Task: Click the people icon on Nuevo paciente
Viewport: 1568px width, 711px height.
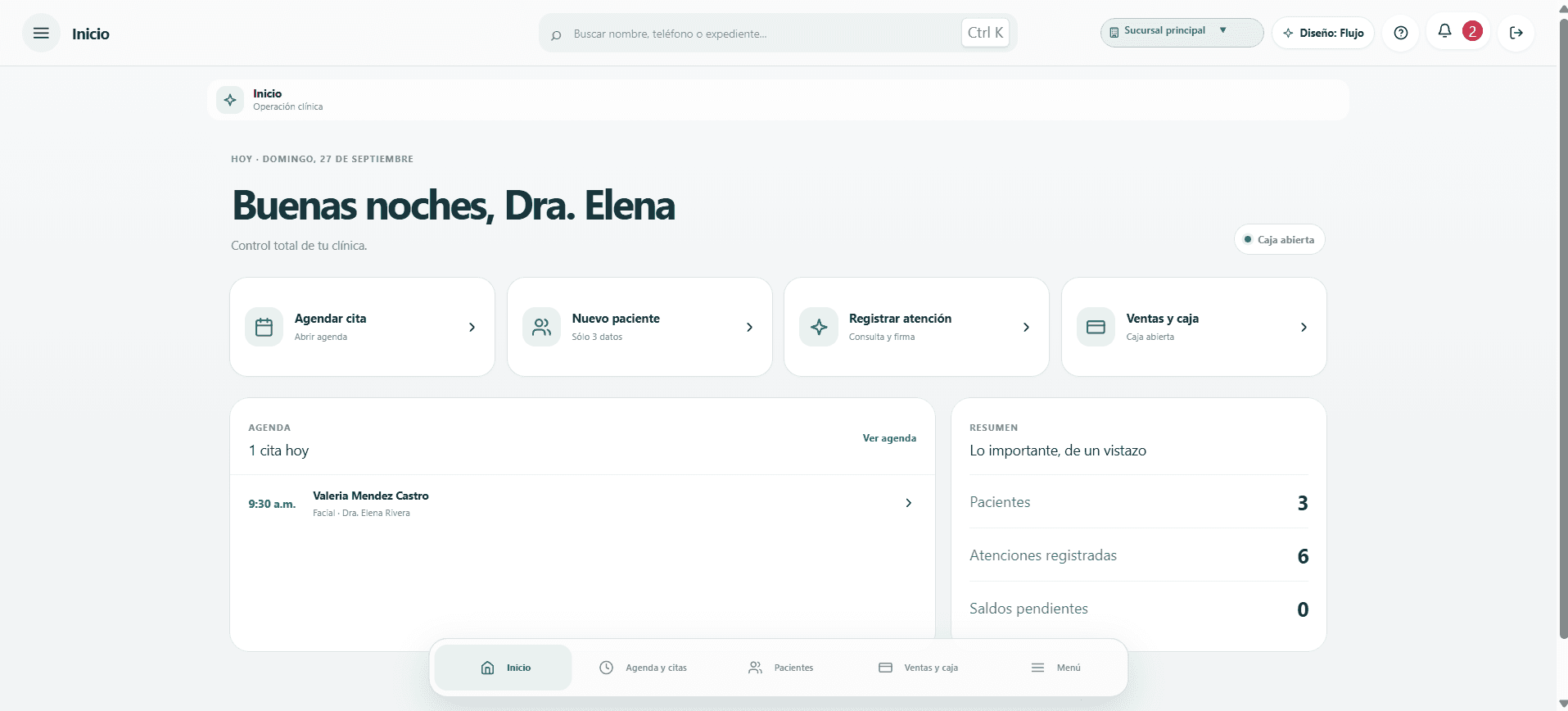Action: pyautogui.click(x=541, y=327)
